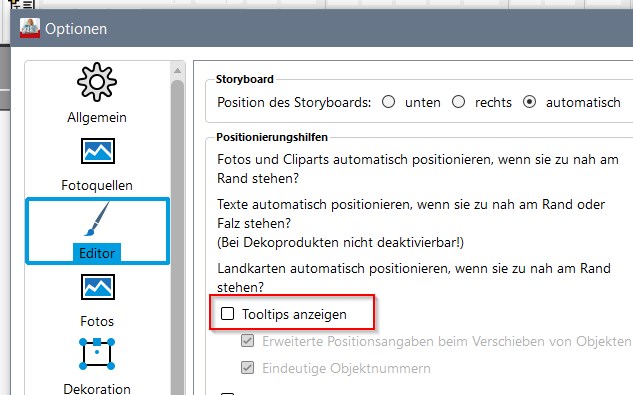Select the Fotoquellen picture icon

tap(98, 151)
